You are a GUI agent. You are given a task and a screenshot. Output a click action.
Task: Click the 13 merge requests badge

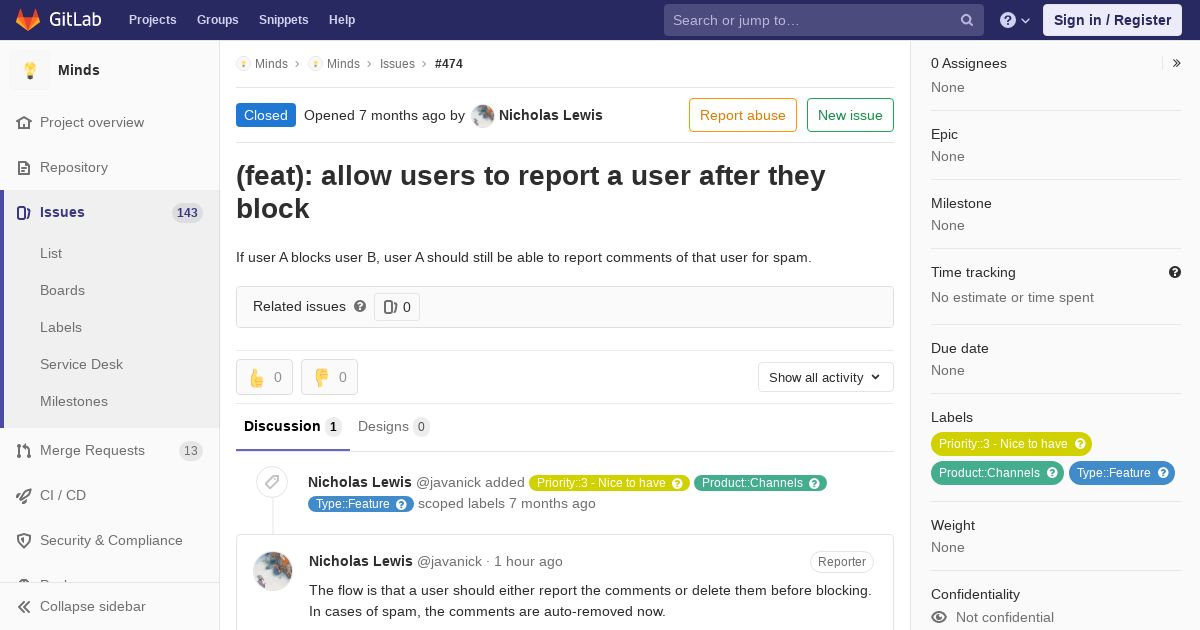[191, 450]
